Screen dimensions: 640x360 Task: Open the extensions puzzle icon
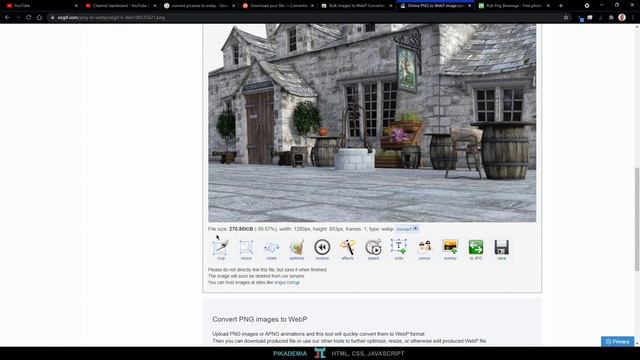[x=611, y=18]
